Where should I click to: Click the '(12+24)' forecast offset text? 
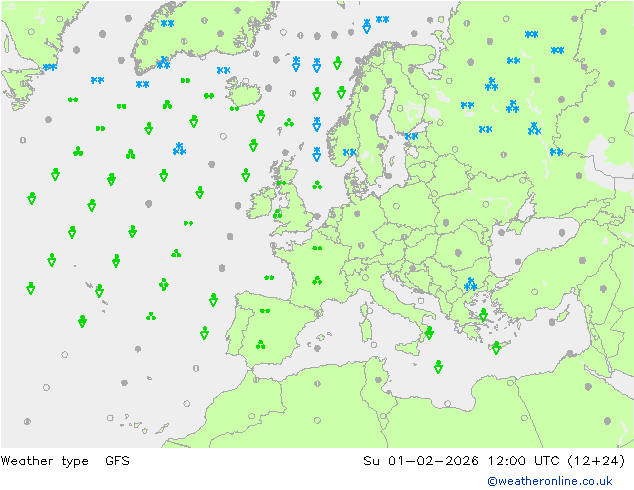pos(596,460)
